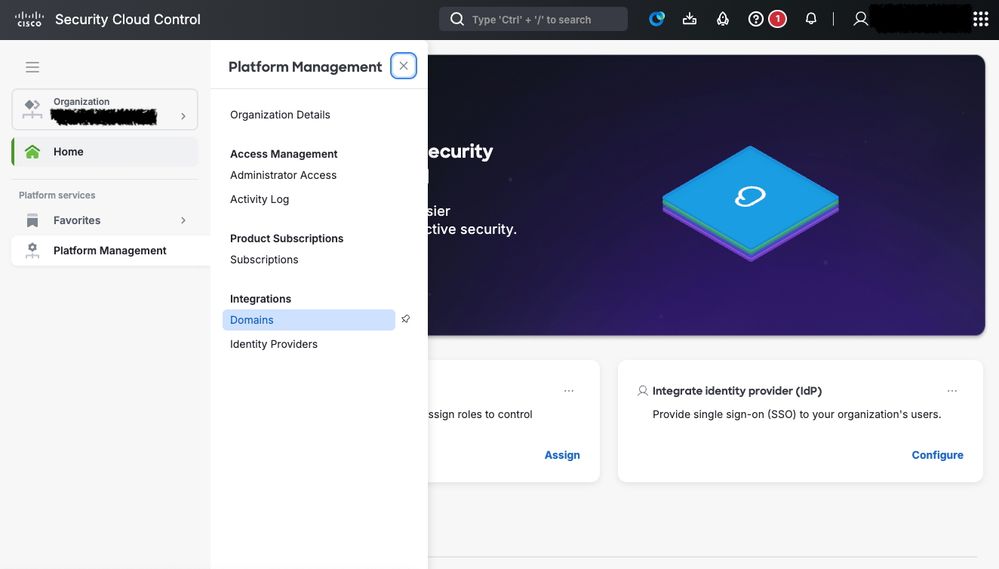This screenshot has width=999, height=569.
Task: Open Favorites in the sidebar
Action: tap(105, 220)
